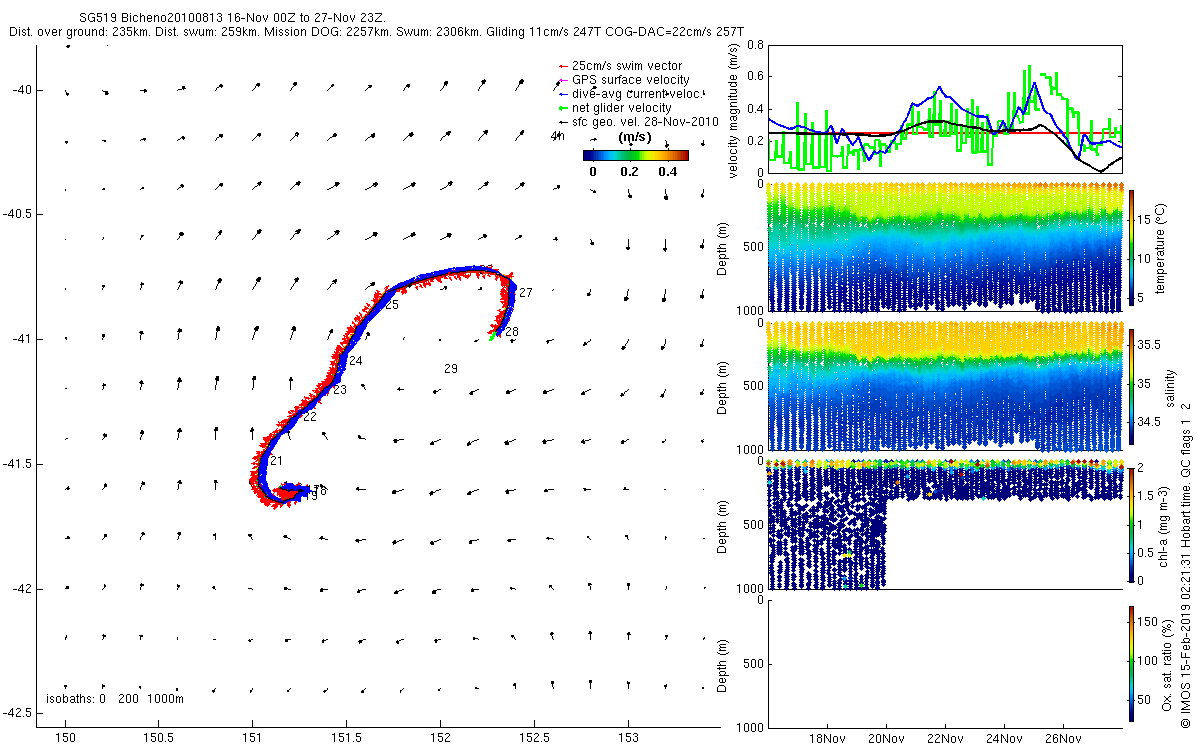
Task: Click the 24Nov time axis label
Action: [1003, 739]
